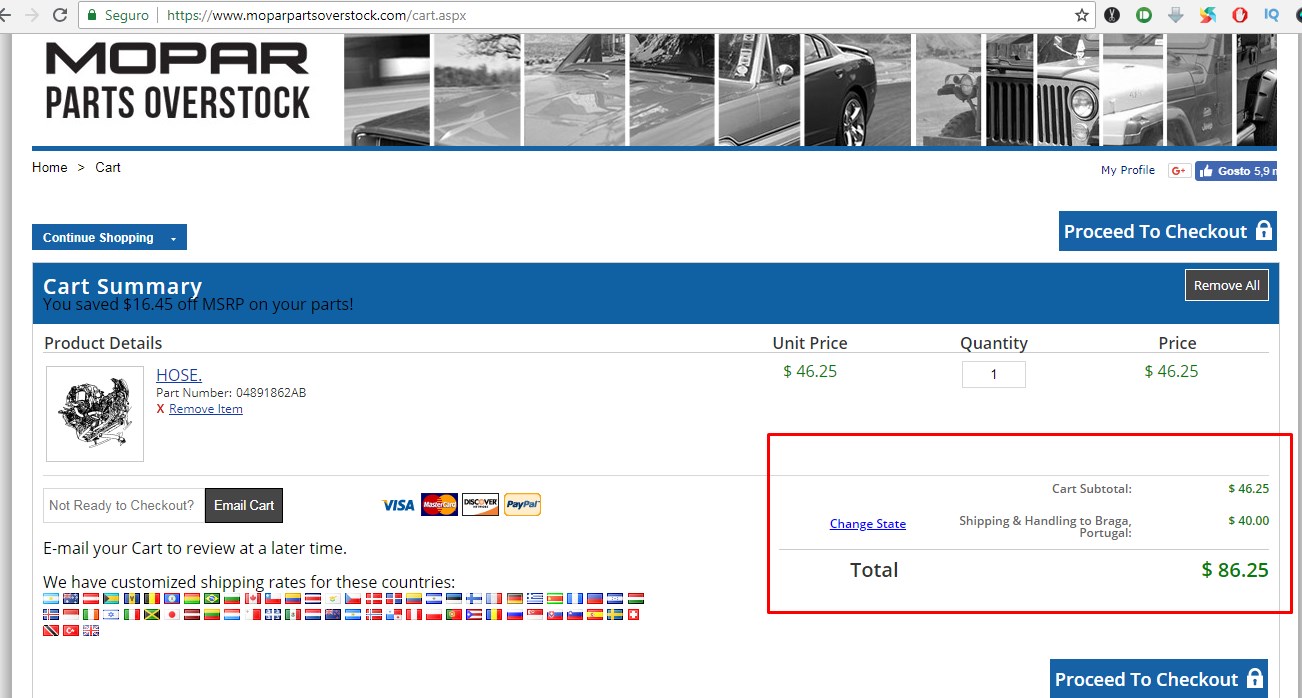Click the Cart breadcrumb label
Image resolution: width=1302 pixels, height=698 pixels.
[108, 167]
